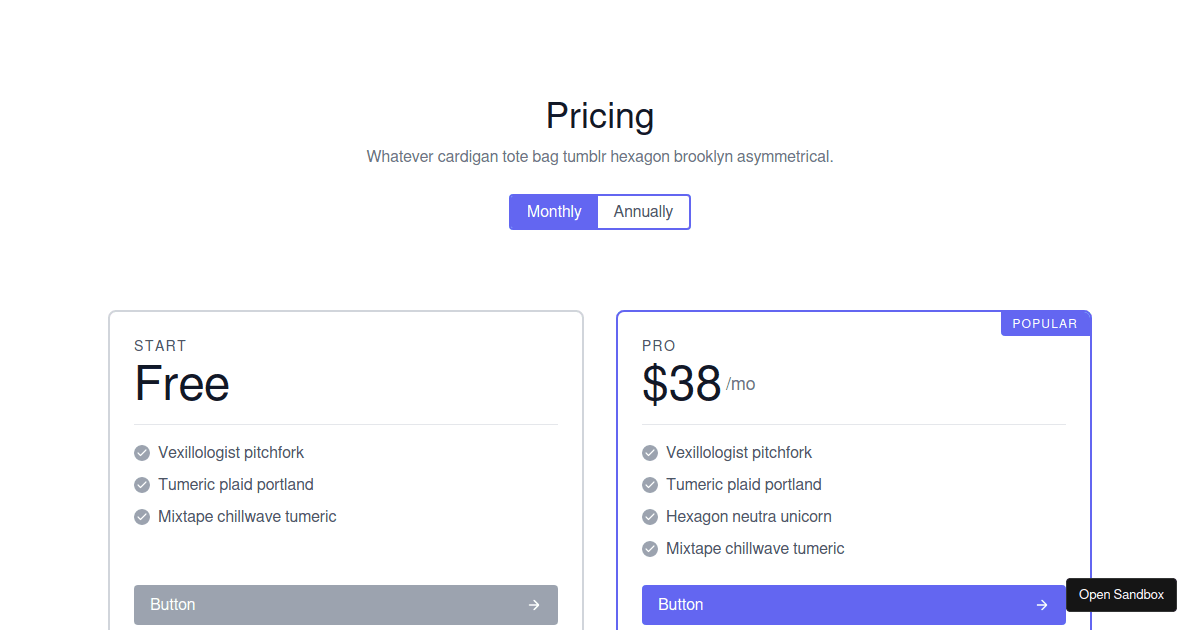Click the checkmark icon beside Hexagon neutra unicorn in Pro plan

tap(649, 516)
